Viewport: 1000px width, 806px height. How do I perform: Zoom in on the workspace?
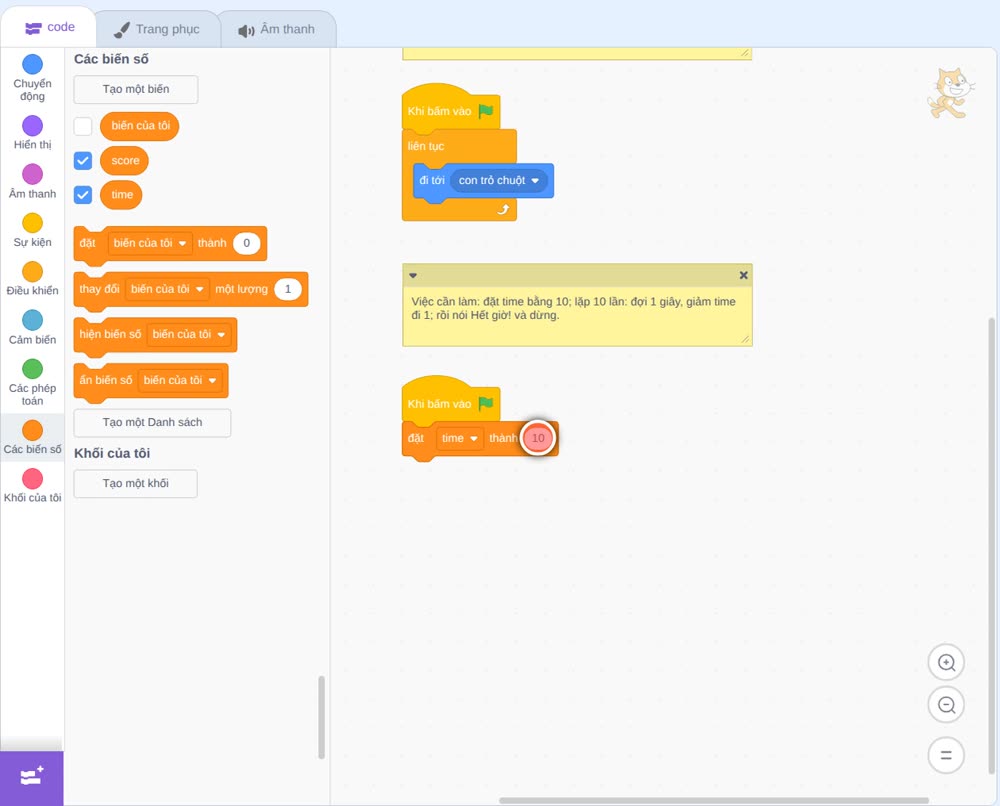[x=946, y=663]
